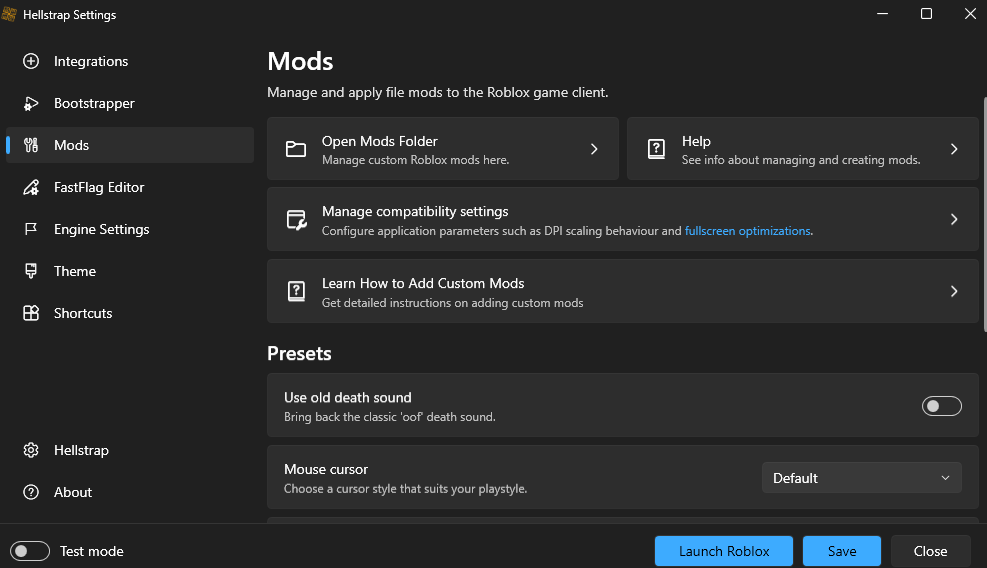Click the vertical scrollbar on the right
Viewport: 987px width, 568px height.
[984, 214]
